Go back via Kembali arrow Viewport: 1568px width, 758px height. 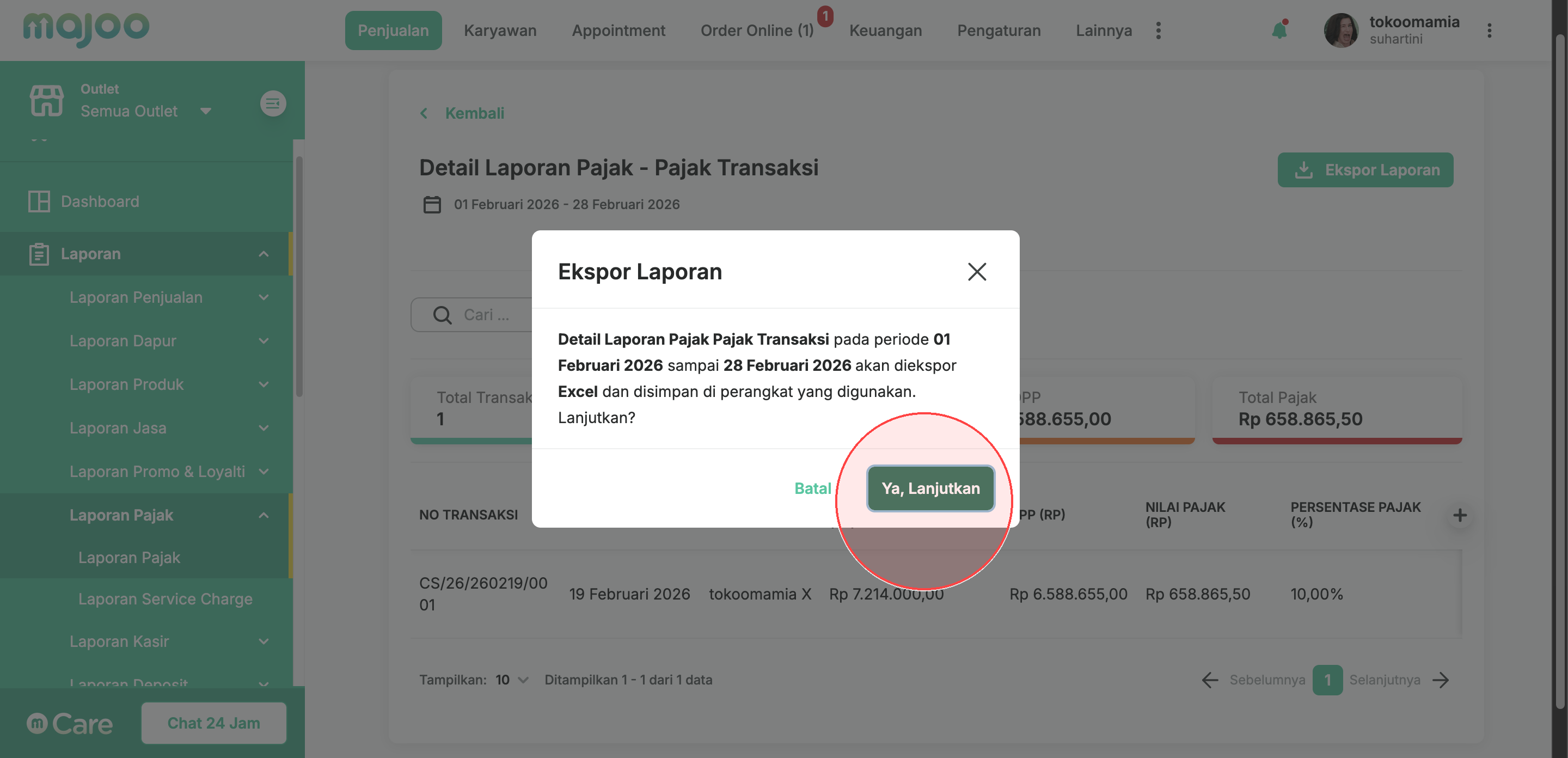click(x=424, y=113)
